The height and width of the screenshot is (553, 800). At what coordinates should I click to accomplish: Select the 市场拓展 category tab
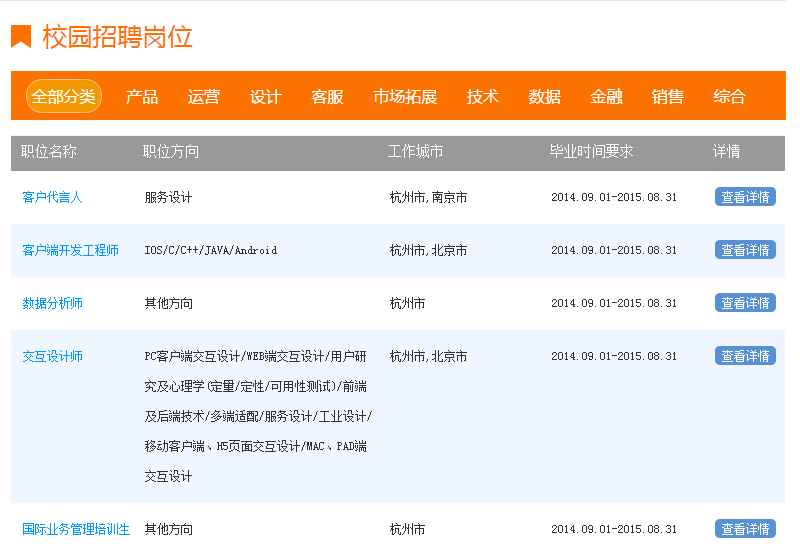point(405,96)
